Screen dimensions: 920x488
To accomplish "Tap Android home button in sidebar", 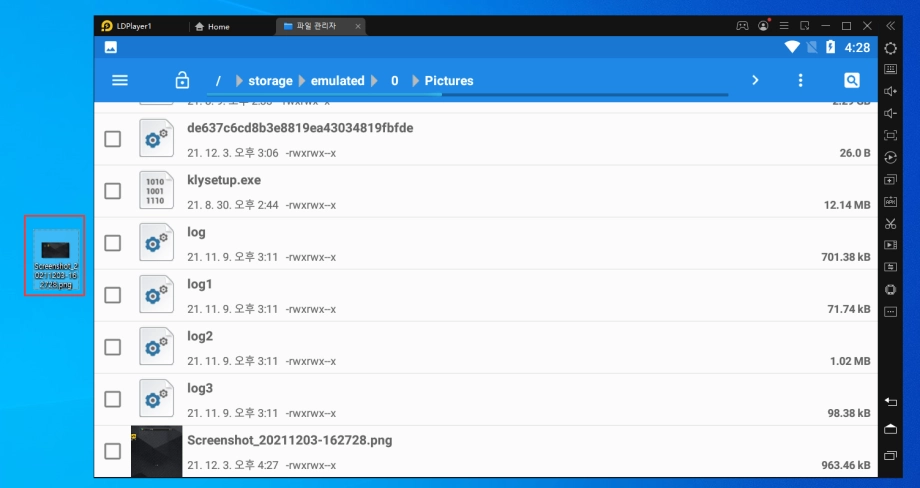I will pyautogui.click(x=891, y=429).
